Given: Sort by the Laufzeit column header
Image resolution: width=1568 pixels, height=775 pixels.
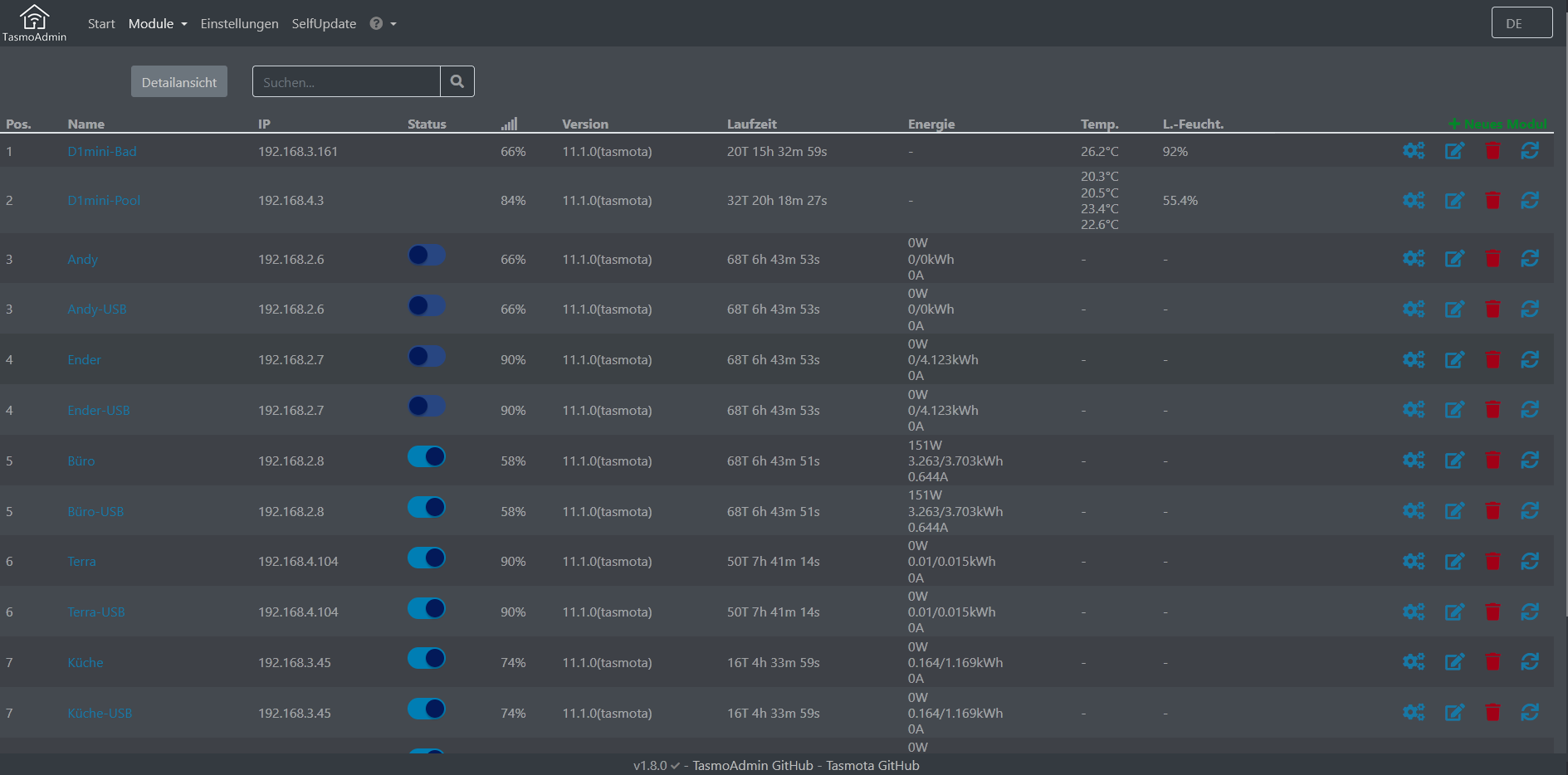Looking at the screenshot, I should tap(752, 124).
